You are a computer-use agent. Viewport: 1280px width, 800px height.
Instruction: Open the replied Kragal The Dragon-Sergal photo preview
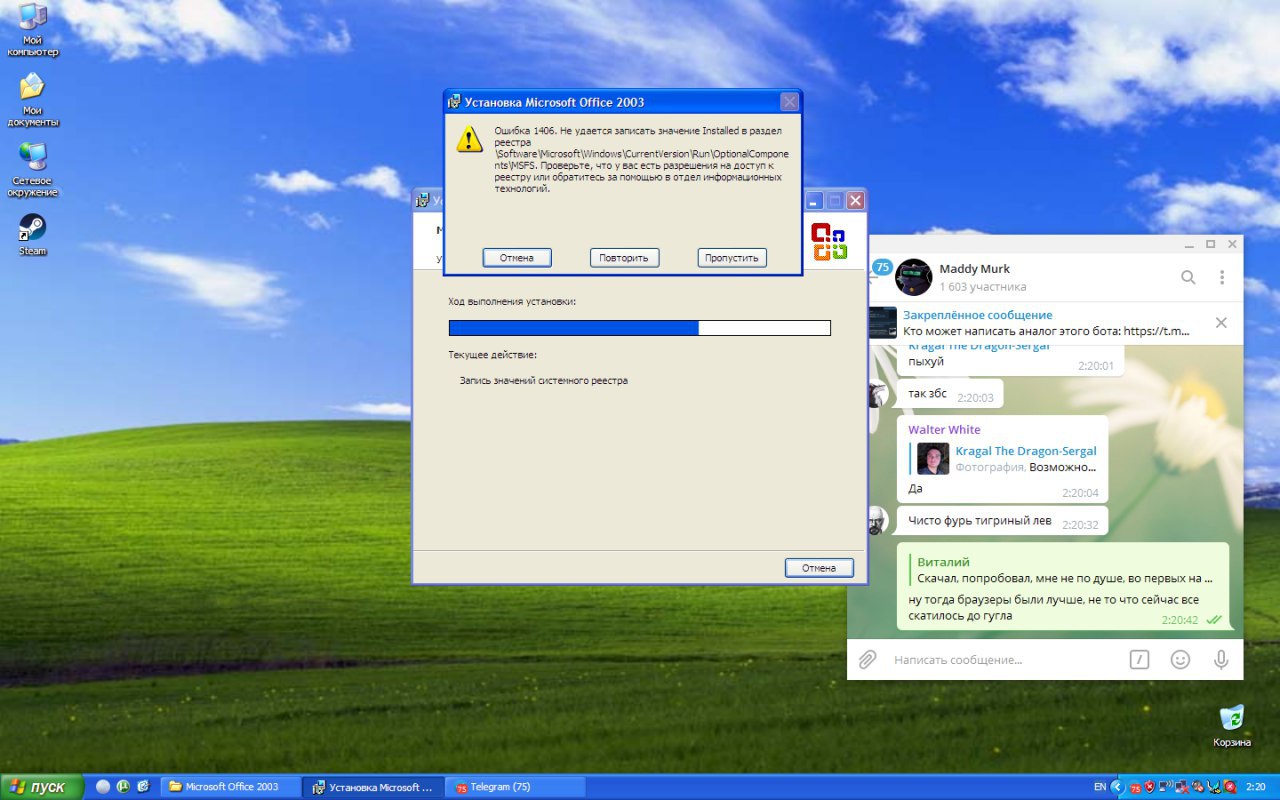point(932,458)
